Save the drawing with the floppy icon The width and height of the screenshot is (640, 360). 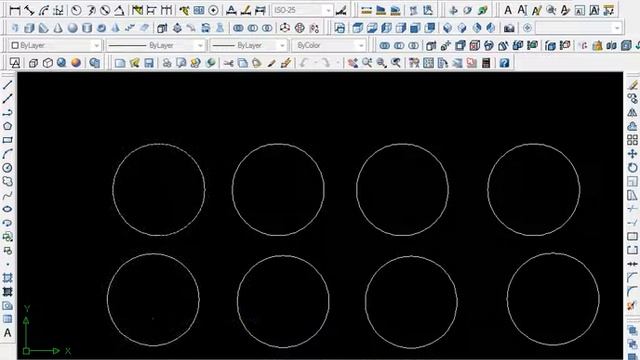[149, 63]
